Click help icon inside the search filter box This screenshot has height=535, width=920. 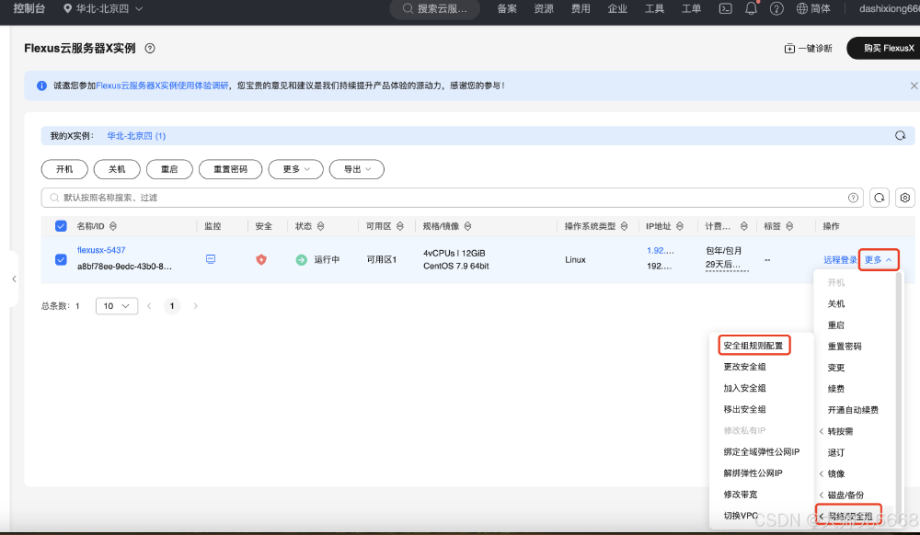tap(853, 198)
